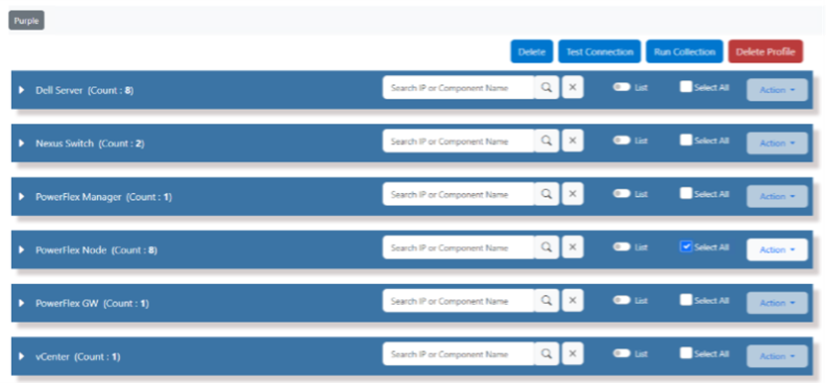Select the Purple profile tag

(x=26, y=21)
